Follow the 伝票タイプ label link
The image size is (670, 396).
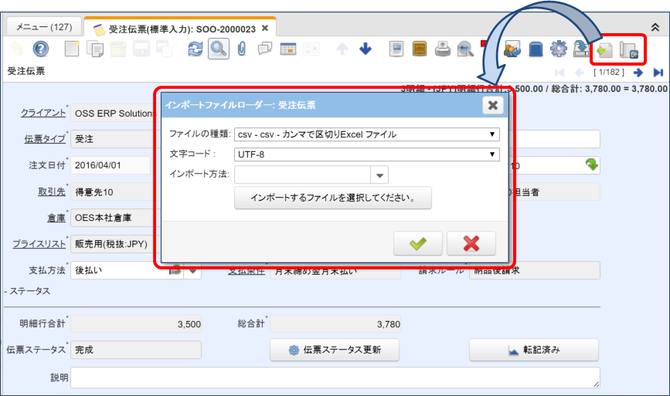(45, 139)
